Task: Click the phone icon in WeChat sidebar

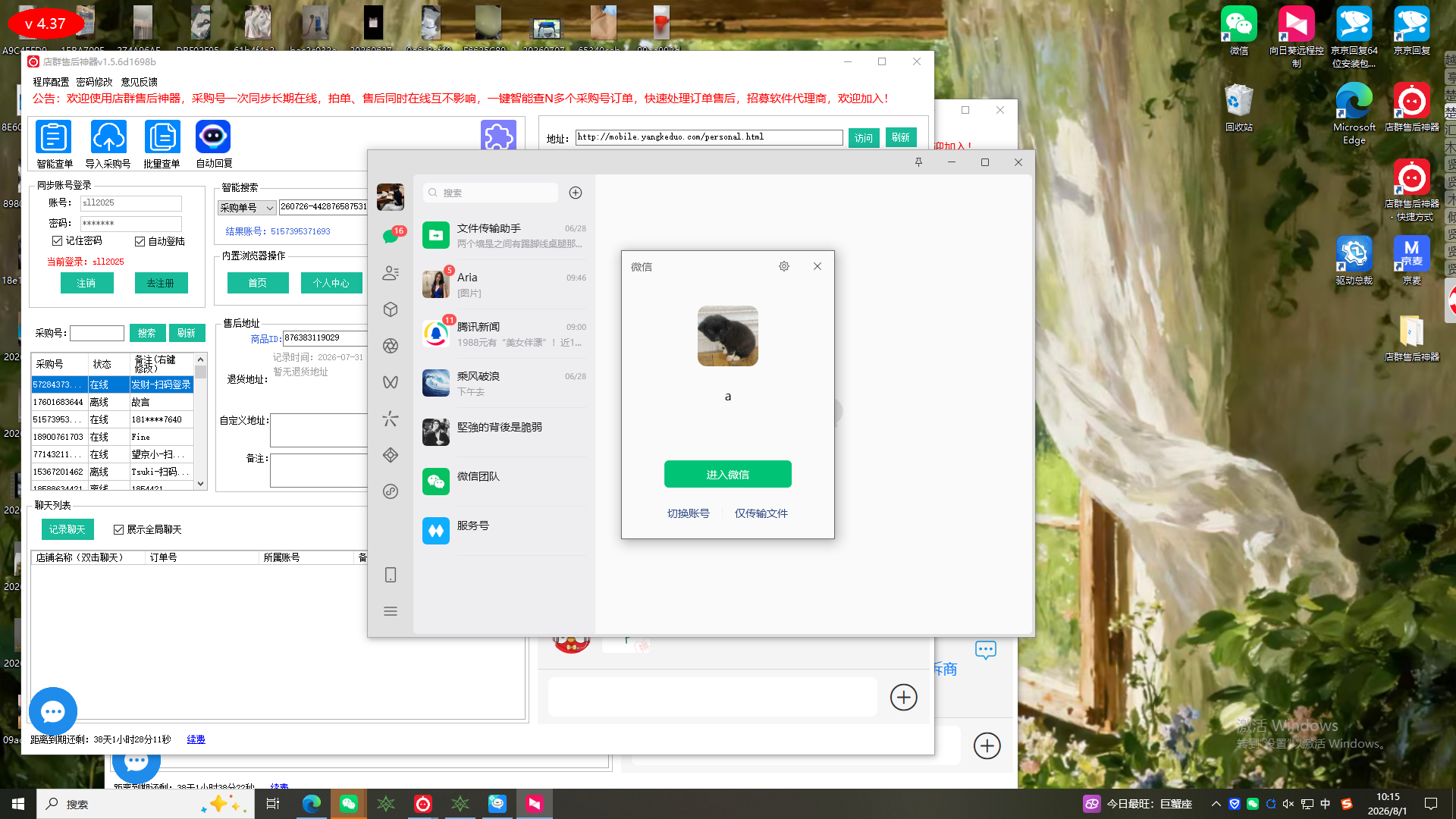Action: (x=391, y=575)
